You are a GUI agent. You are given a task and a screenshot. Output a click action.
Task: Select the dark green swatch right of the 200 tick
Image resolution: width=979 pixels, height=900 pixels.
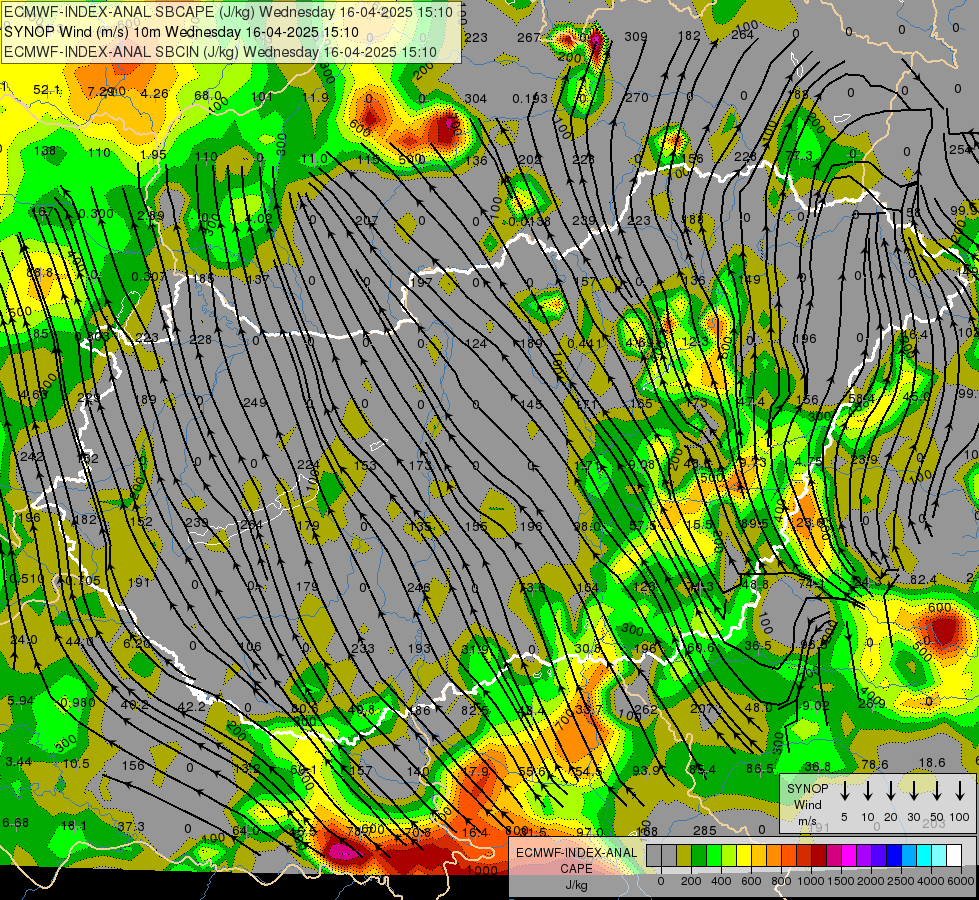(x=699, y=856)
